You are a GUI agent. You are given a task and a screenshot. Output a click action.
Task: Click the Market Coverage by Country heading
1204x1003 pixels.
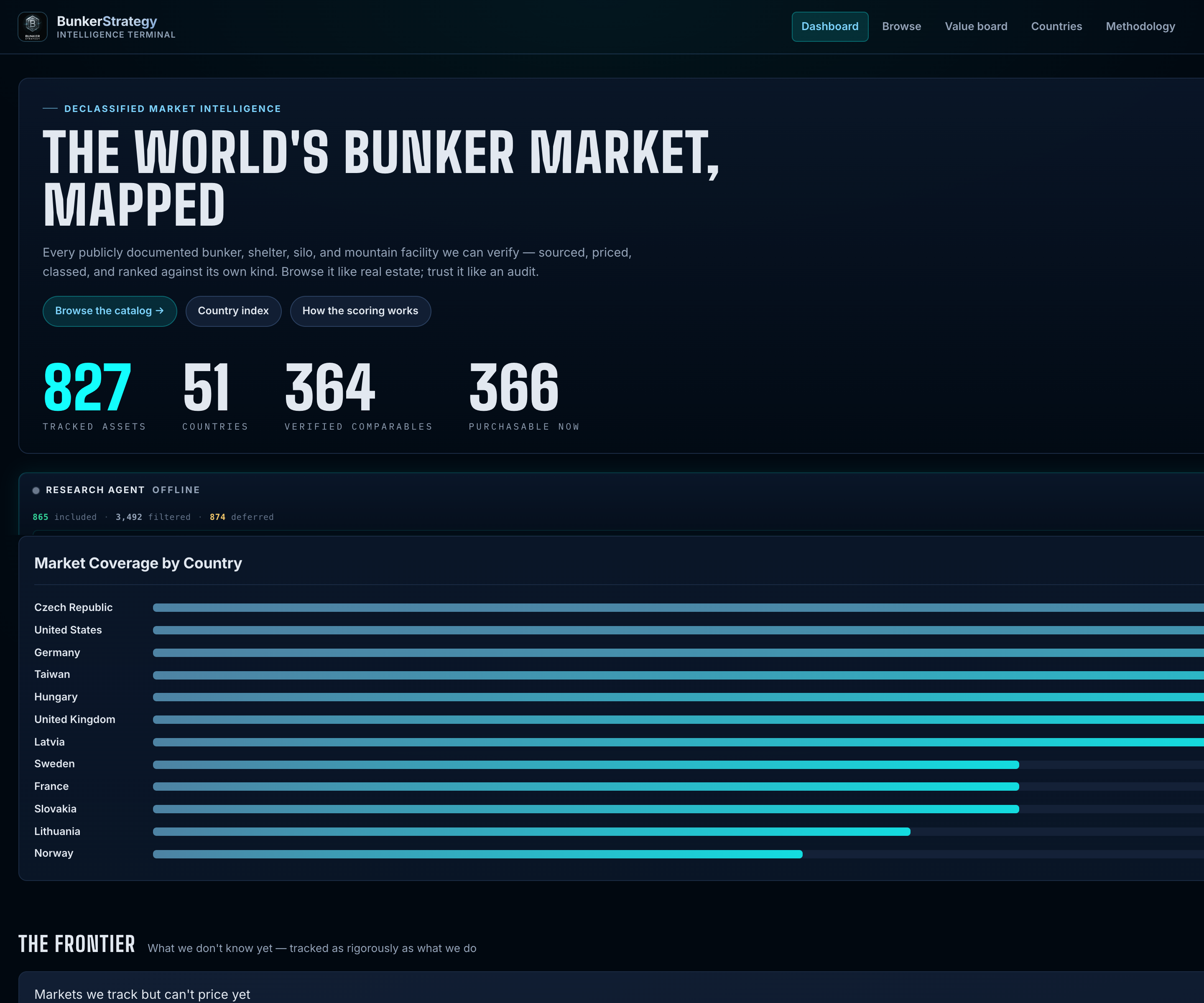[x=138, y=563]
